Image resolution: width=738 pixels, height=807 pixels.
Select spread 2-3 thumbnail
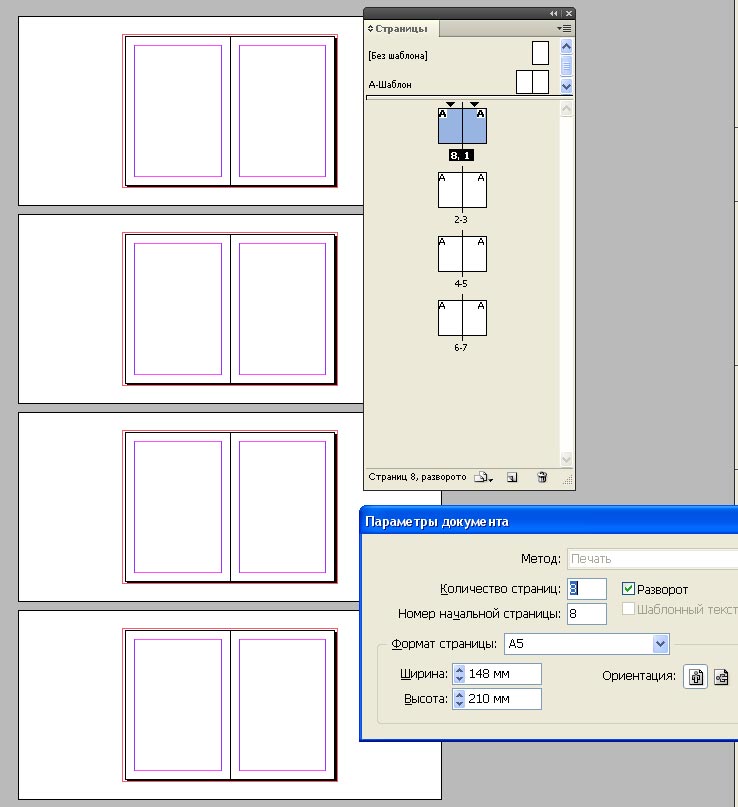tap(462, 190)
